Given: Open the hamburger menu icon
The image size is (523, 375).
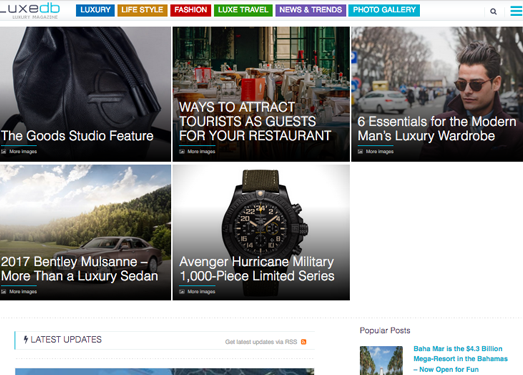Looking at the screenshot, I should click(x=517, y=11).
